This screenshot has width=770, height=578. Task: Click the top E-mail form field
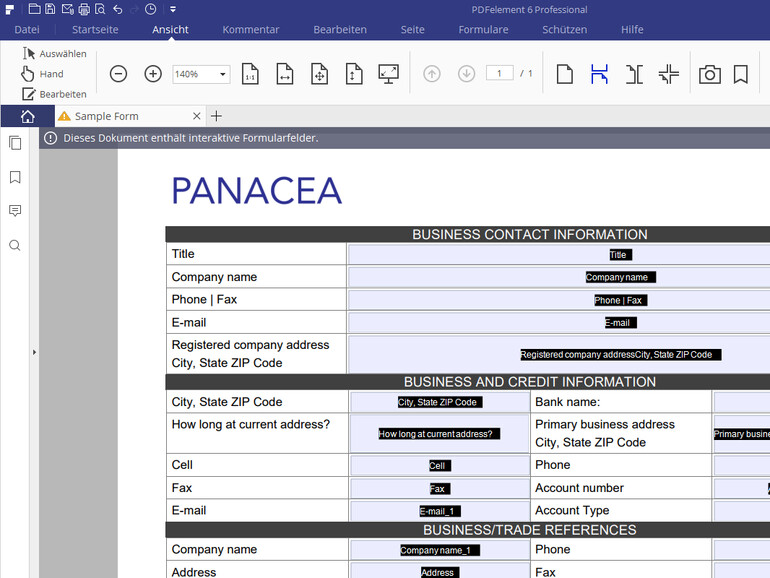pyautogui.click(x=559, y=323)
